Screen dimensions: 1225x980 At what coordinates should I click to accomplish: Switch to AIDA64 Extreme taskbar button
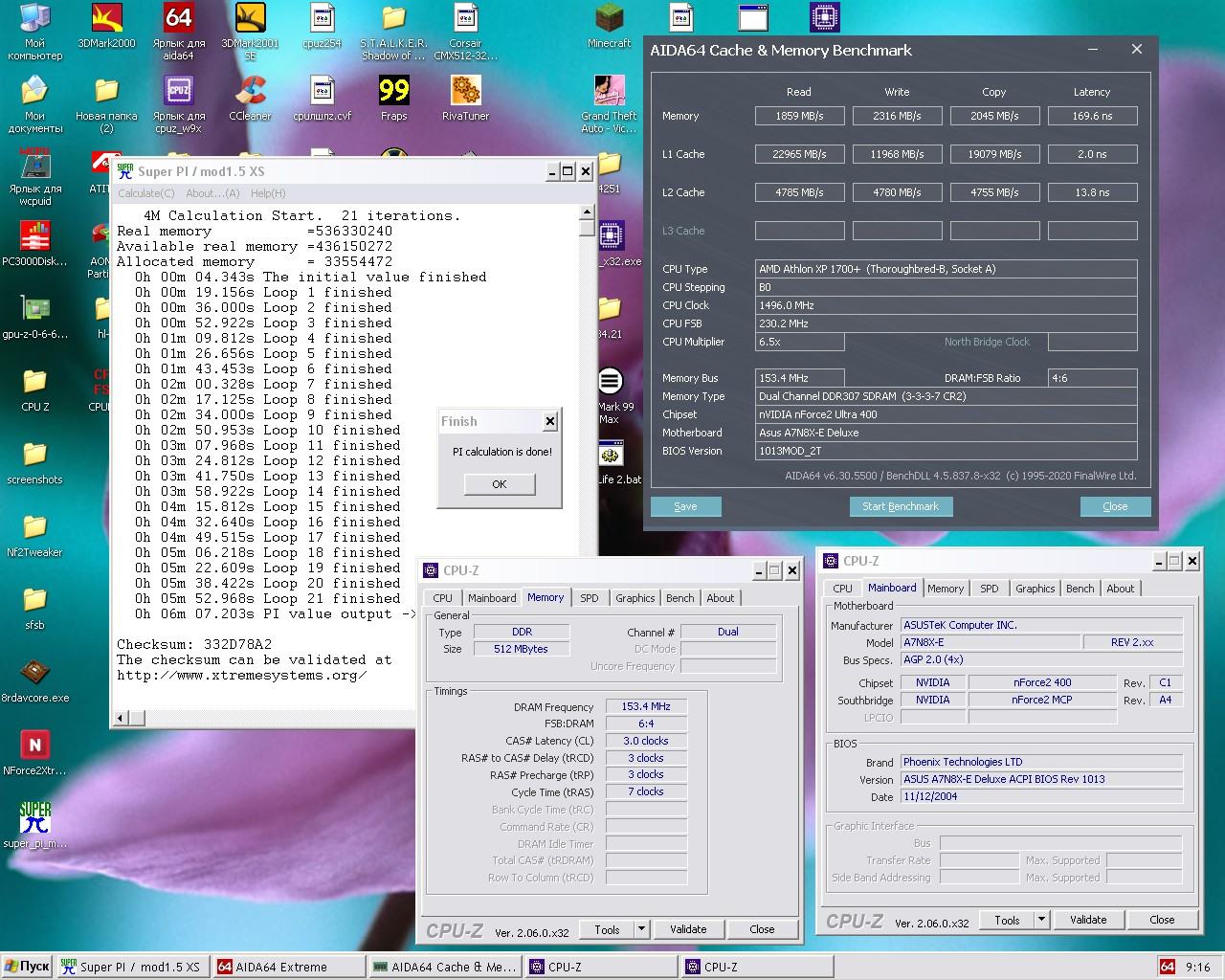click(x=289, y=967)
